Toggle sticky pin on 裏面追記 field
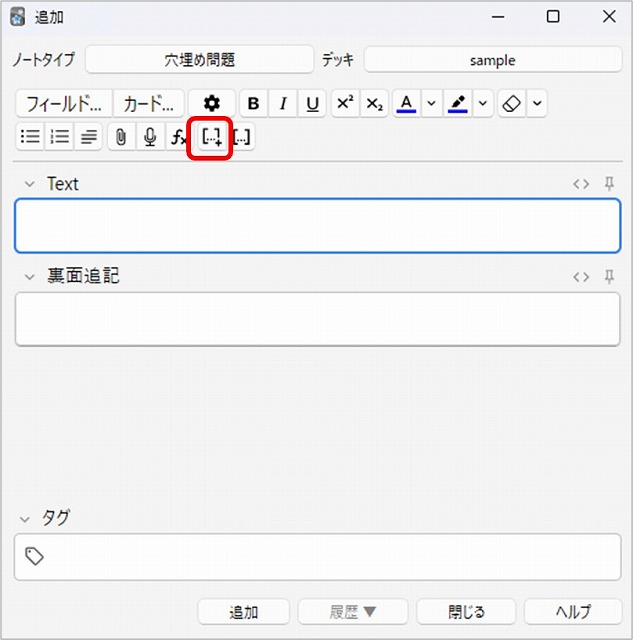 coord(609,277)
